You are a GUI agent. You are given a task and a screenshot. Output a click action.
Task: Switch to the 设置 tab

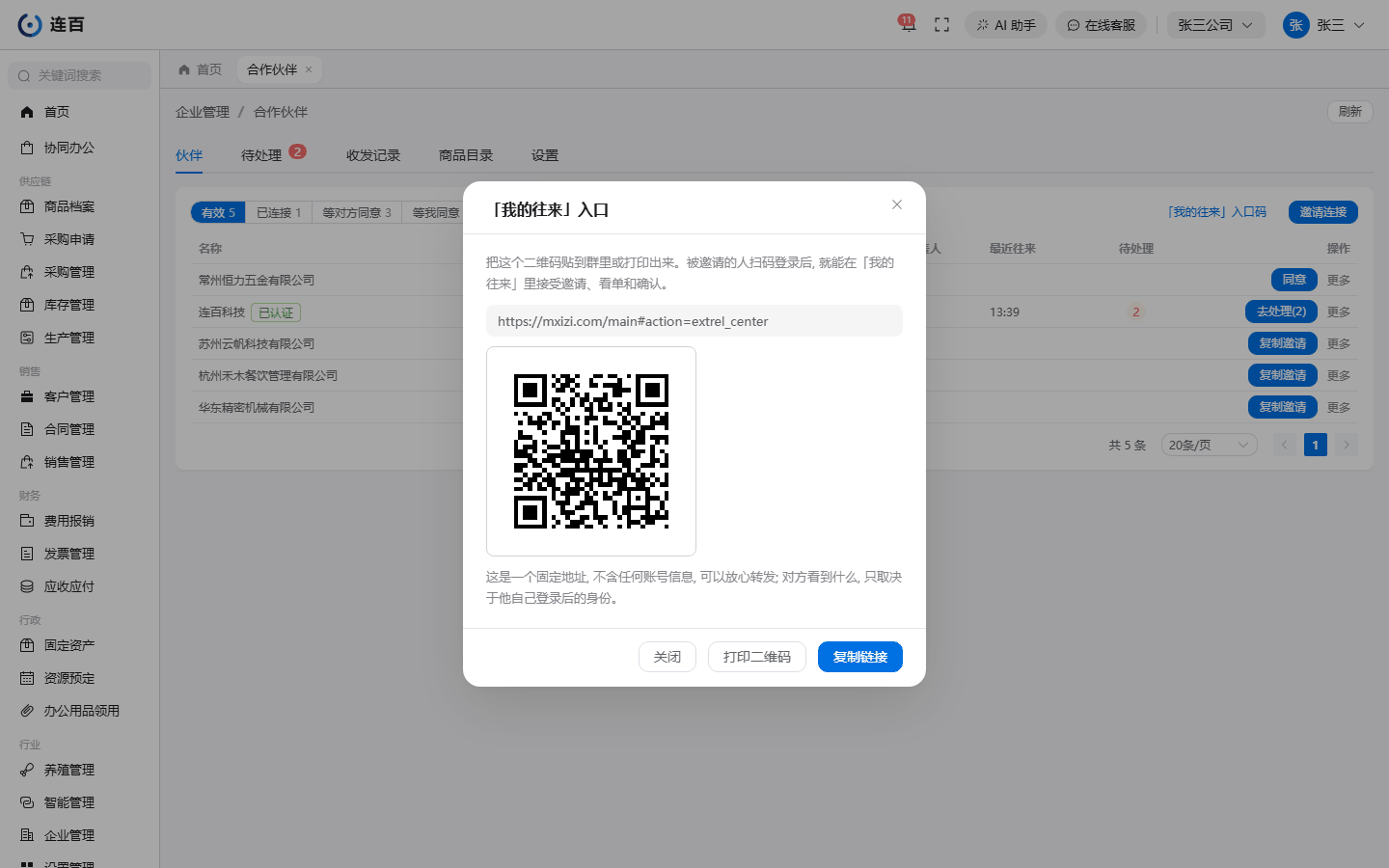(545, 155)
